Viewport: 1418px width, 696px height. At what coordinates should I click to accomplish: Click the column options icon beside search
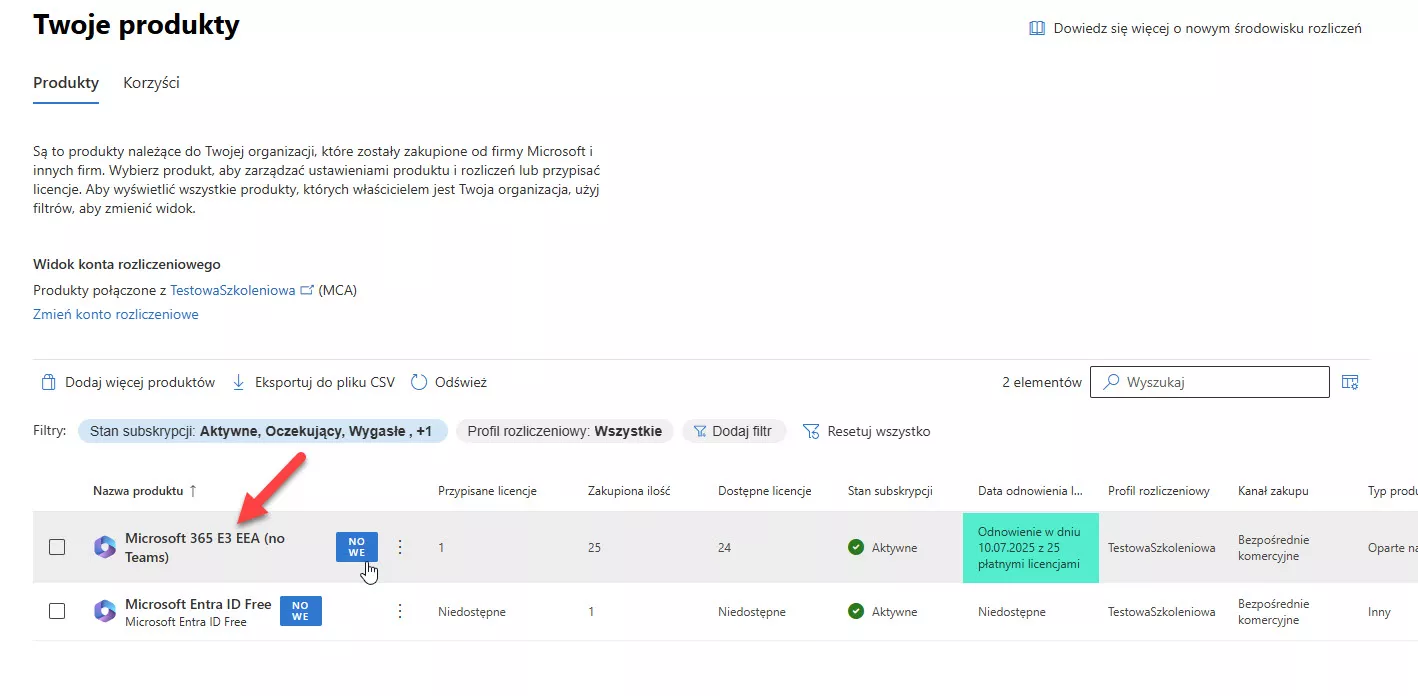coord(1350,382)
